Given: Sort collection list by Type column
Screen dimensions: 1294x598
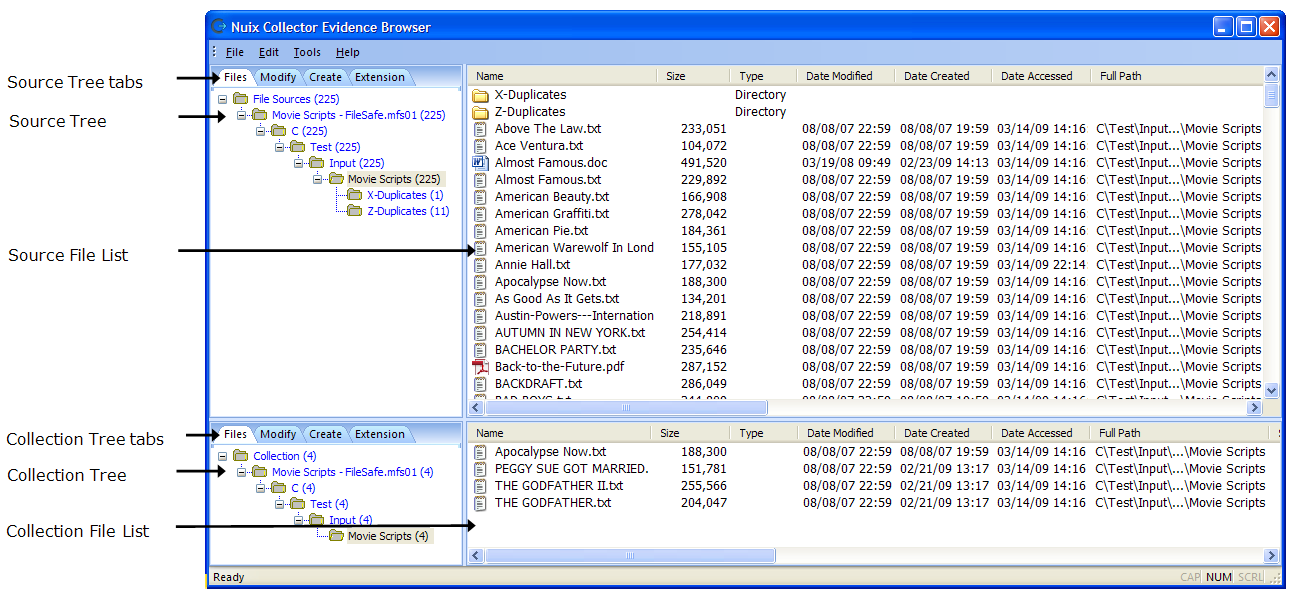Looking at the screenshot, I should tap(764, 433).
